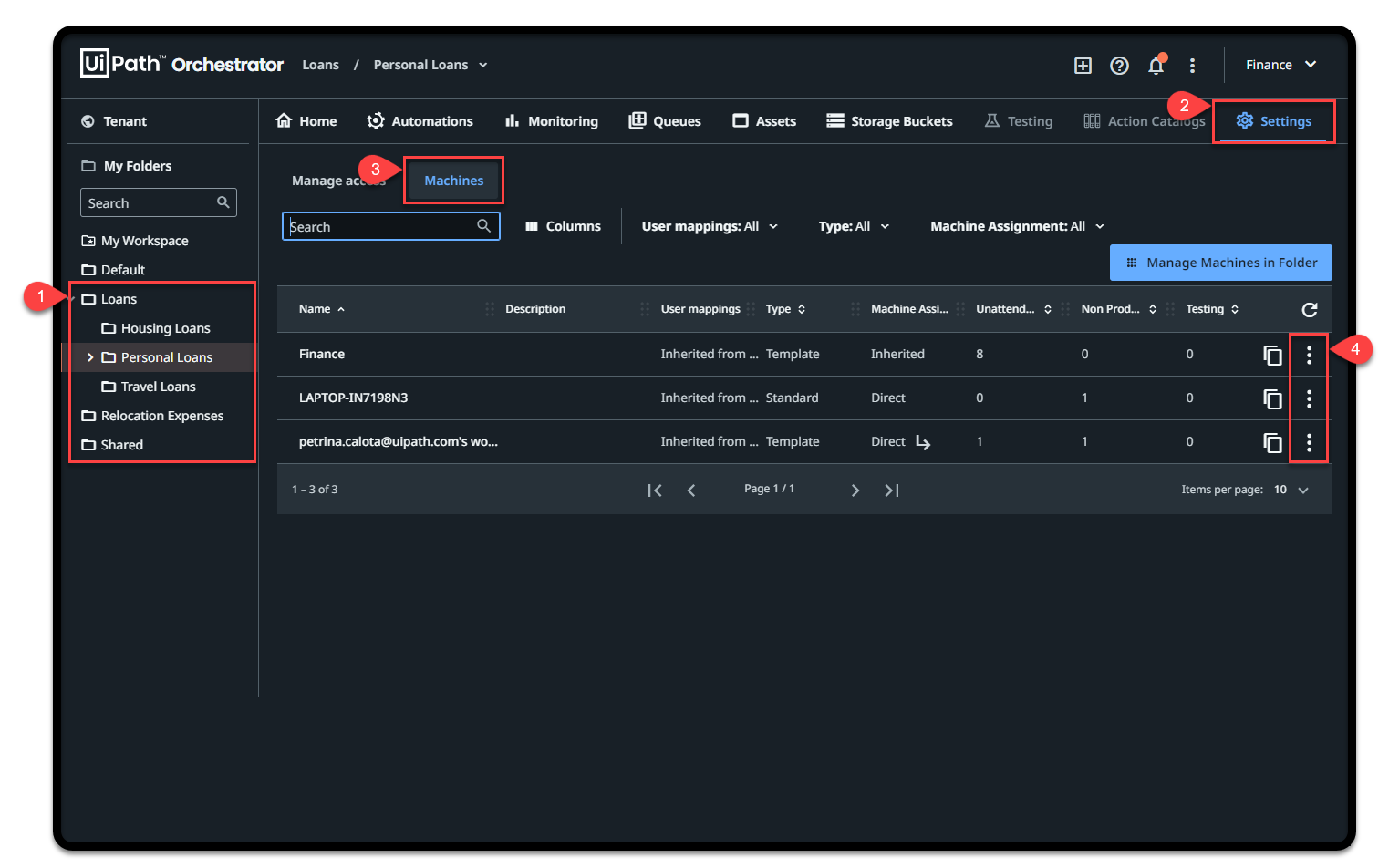Viewport: 1389px width, 868px height.
Task: Switch to the Machines sub-tab
Action: pyautogui.click(x=453, y=181)
